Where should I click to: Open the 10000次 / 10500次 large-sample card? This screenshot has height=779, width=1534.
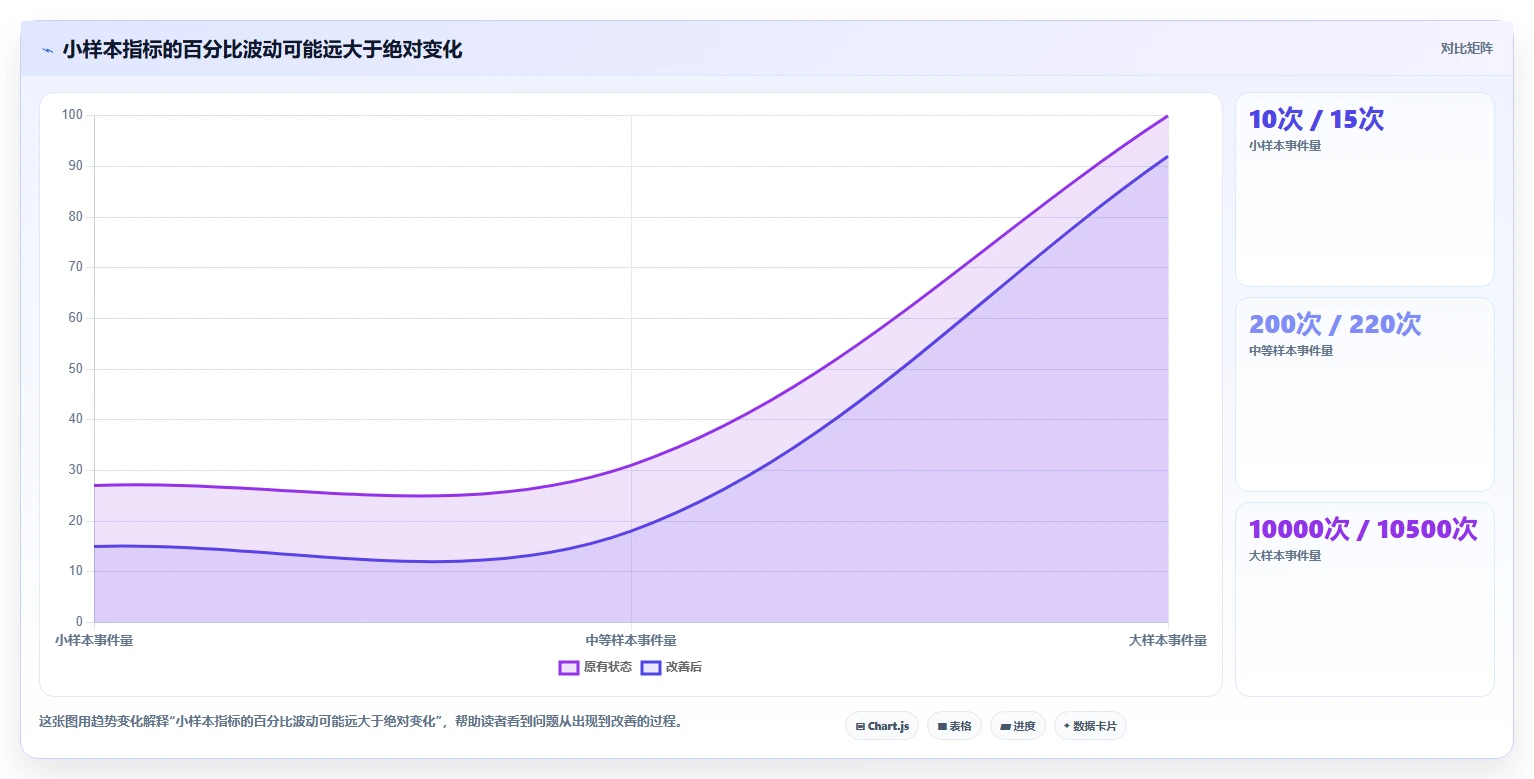pyautogui.click(x=1365, y=599)
